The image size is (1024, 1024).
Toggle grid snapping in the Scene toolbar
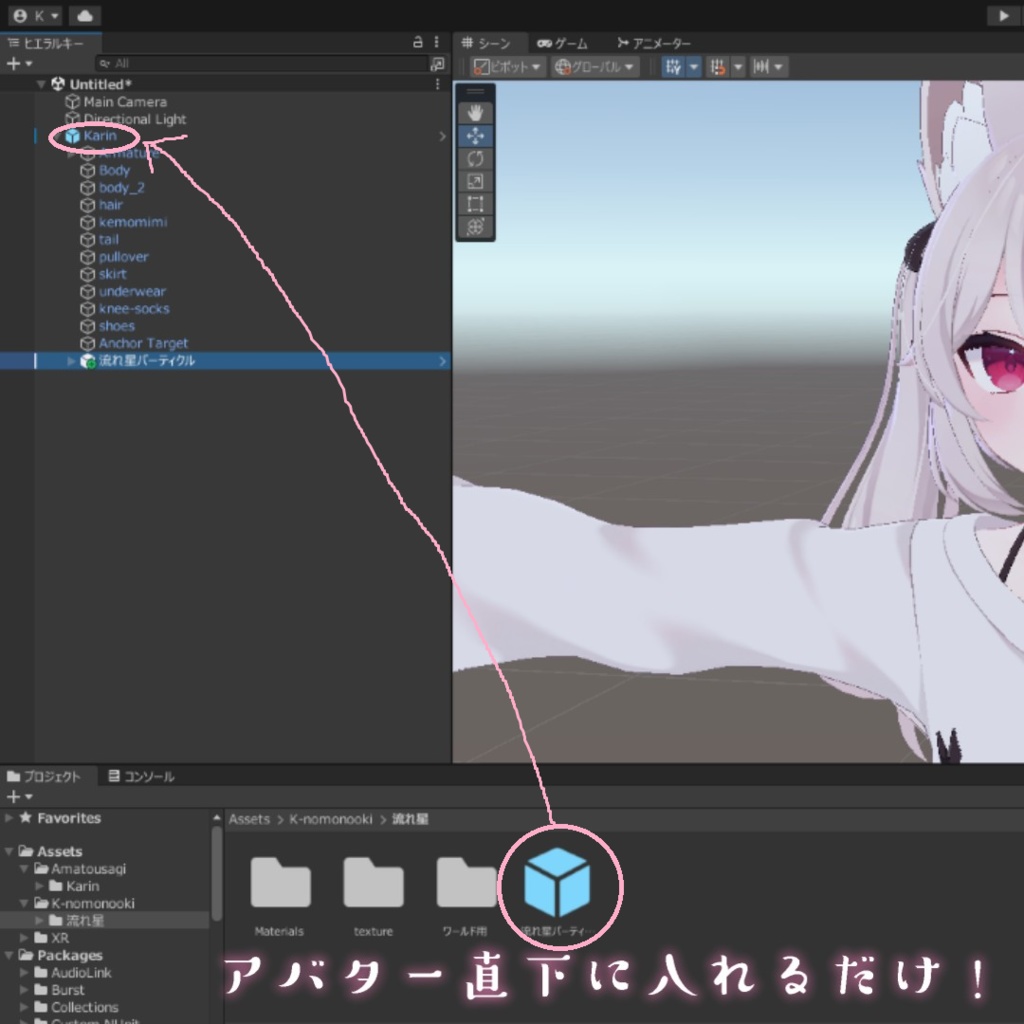pyautogui.click(x=718, y=66)
